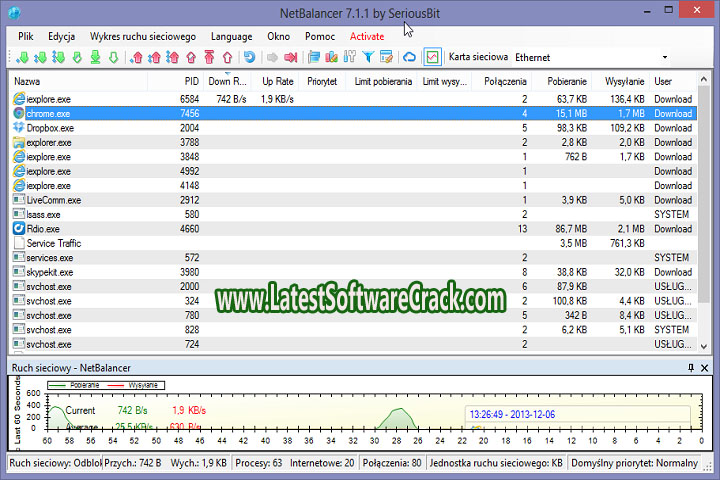720x480 pixels.
Task: Sort by the Połączenia column header
Action: 502,81
